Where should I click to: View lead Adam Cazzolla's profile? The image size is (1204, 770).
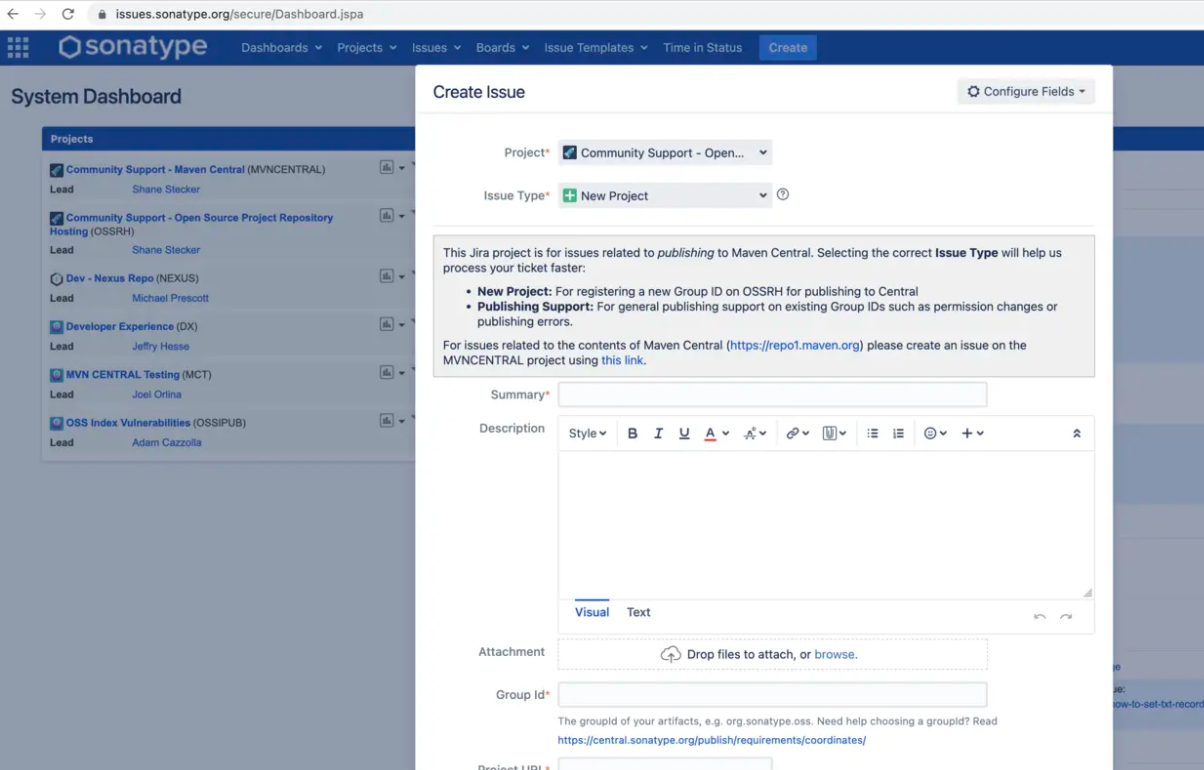coord(167,442)
